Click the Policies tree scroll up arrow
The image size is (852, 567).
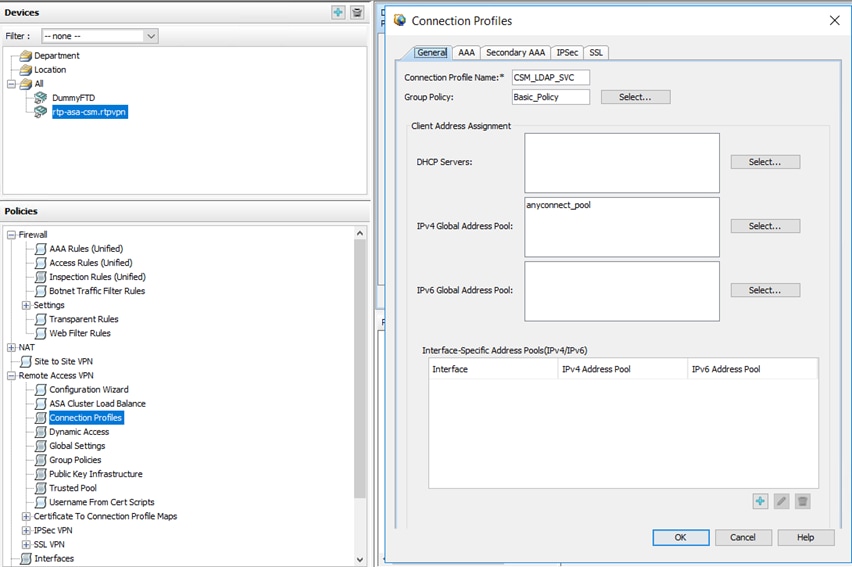click(x=360, y=234)
